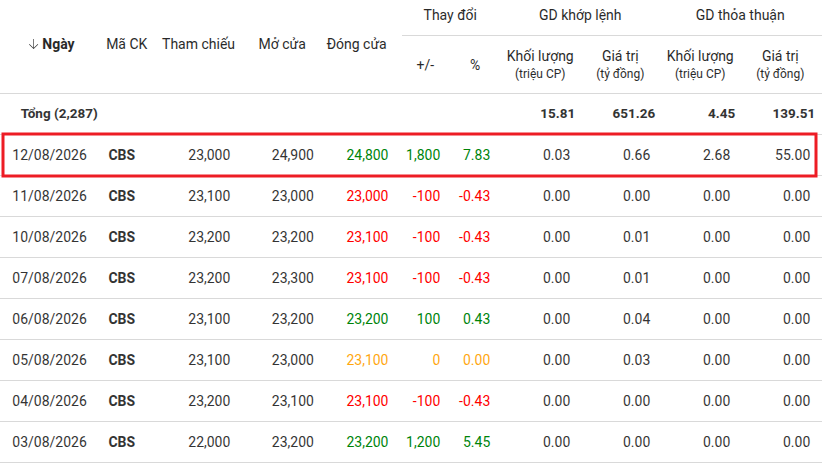Select the date 05/08/2026
The height and width of the screenshot is (470, 822).
(50, 360)
